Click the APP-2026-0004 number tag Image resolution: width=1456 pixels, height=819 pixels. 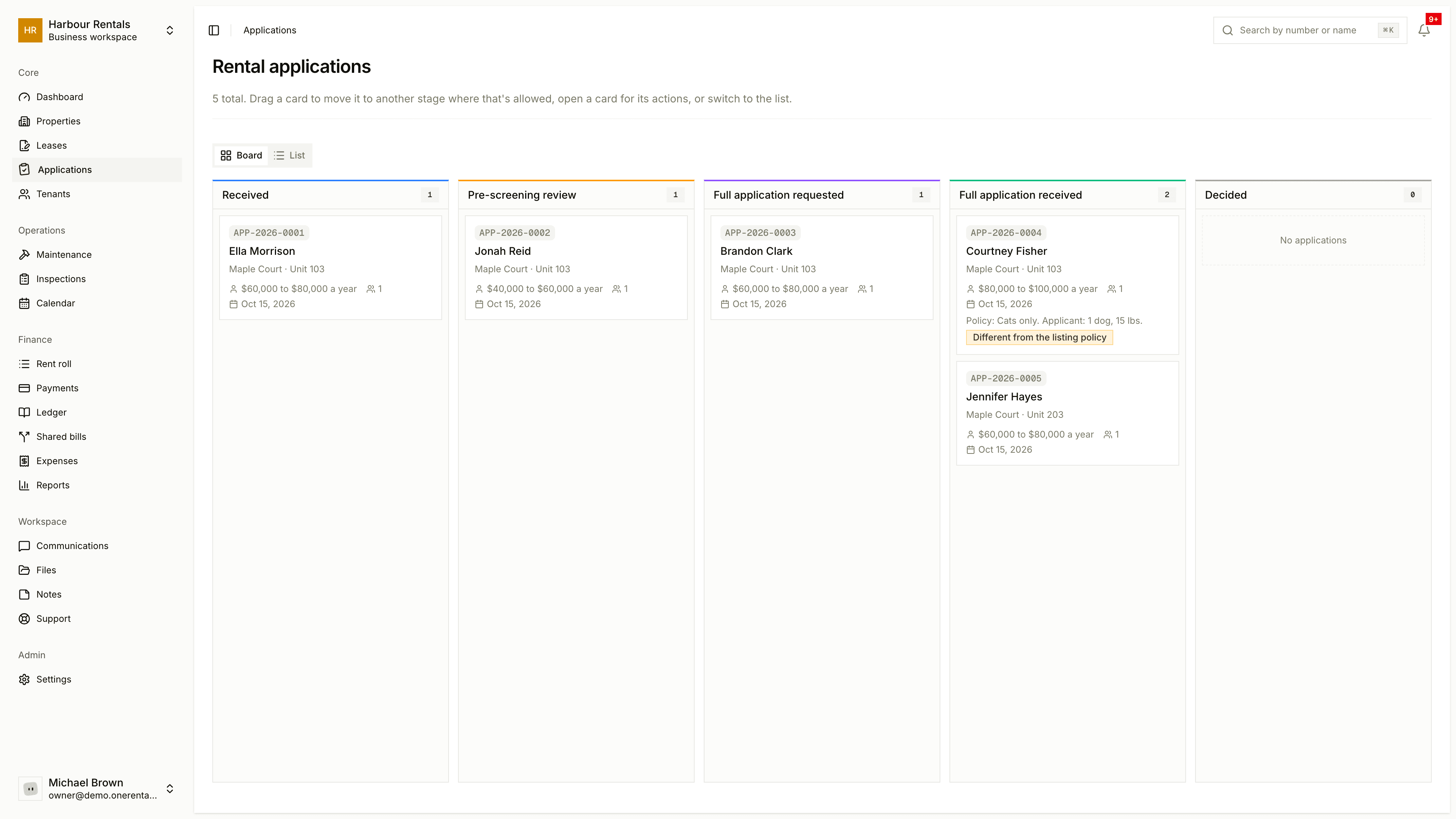point(1006,233)
